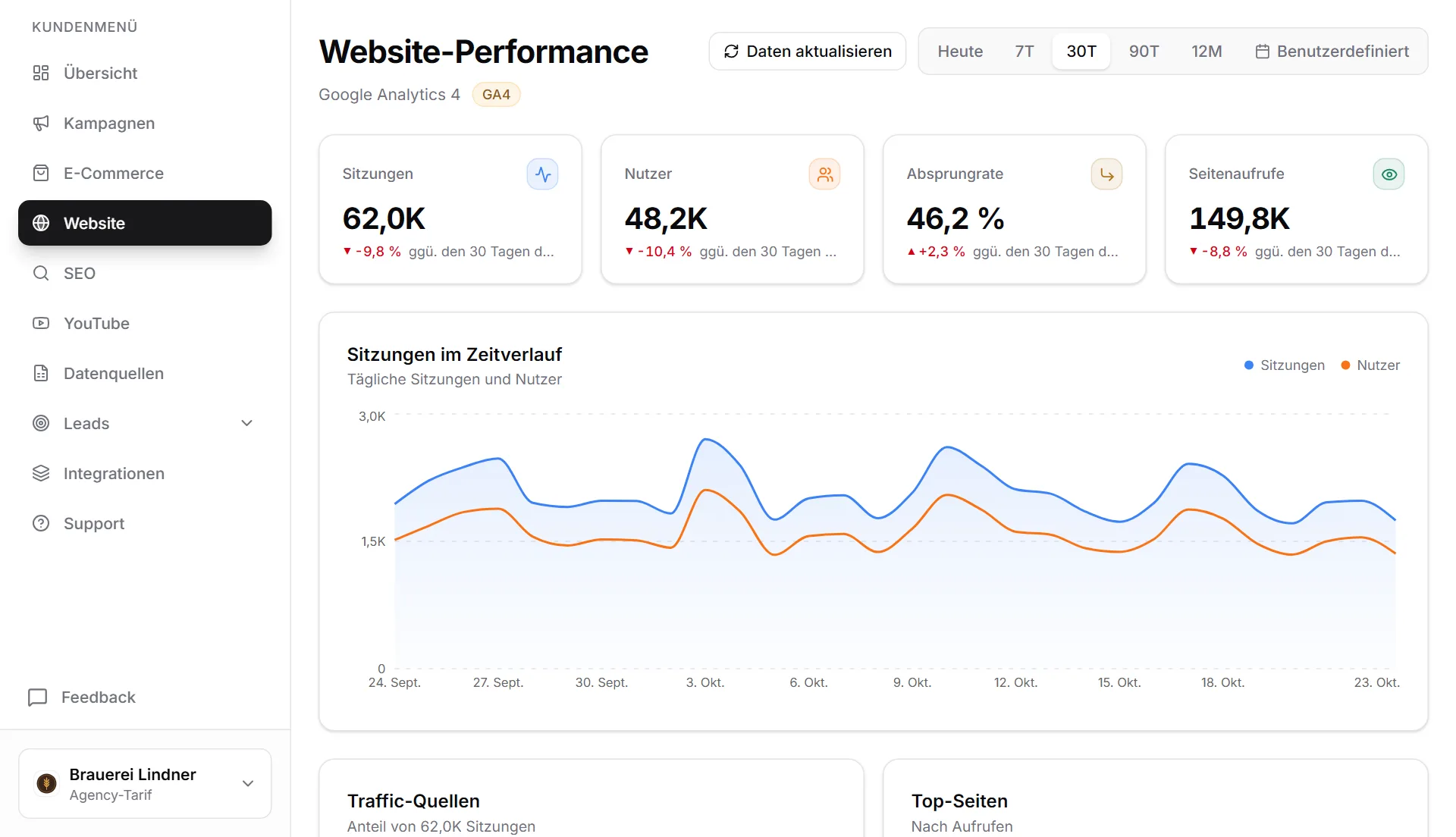This screenshot has height=837, width=1456.
Task: Click the Top-Seiten card heading
Action: [959, 801]
